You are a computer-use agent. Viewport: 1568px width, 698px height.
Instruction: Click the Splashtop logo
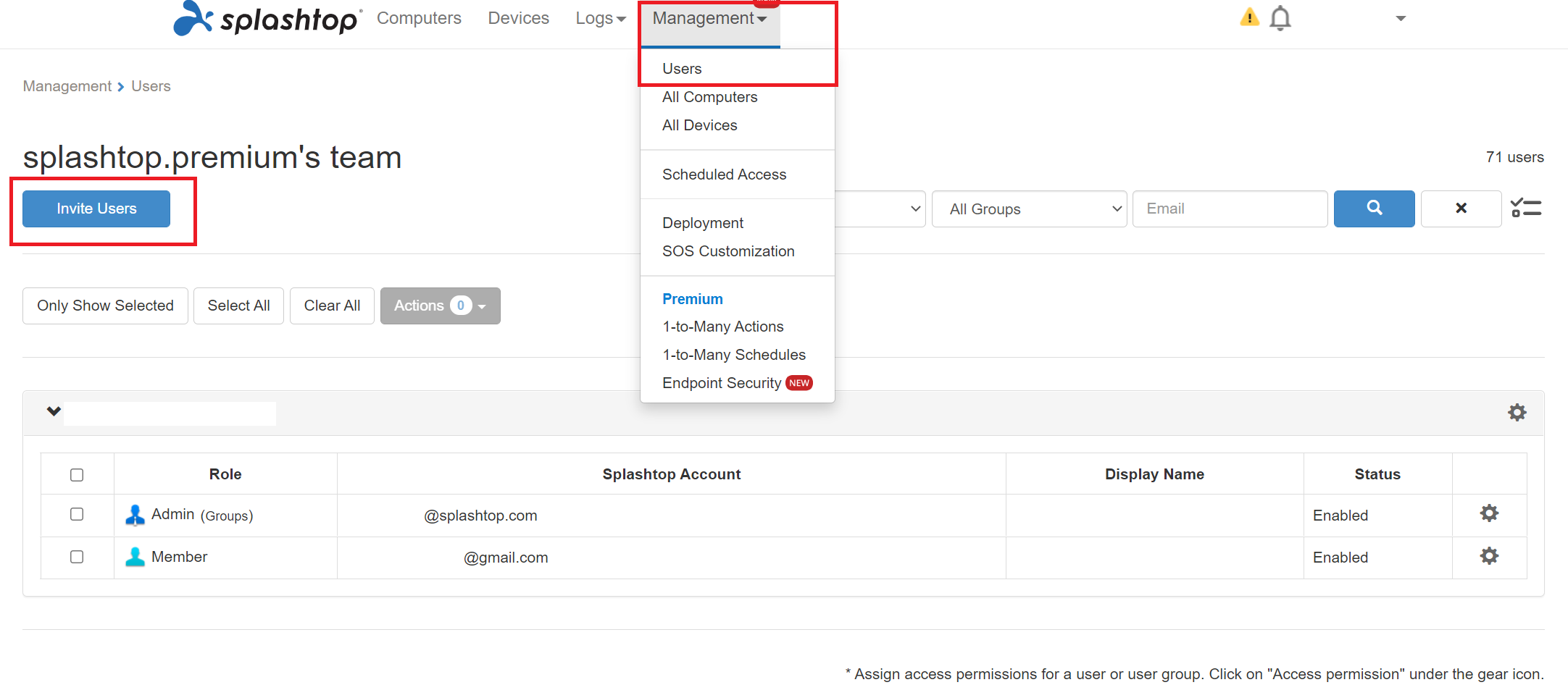tap(267, 19)
